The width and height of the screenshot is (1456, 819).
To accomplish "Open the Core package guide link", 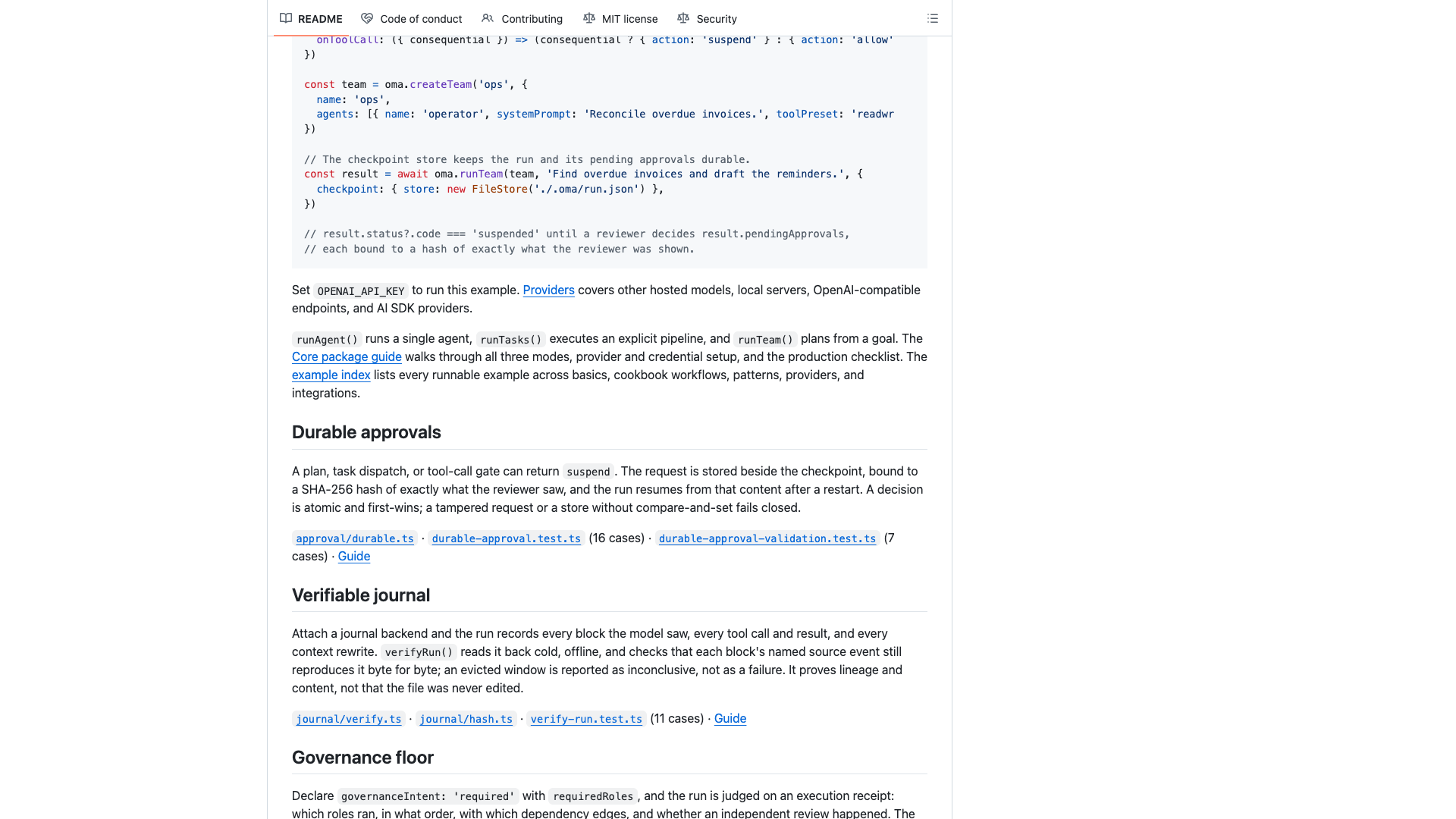I will [x=347, y=357].
